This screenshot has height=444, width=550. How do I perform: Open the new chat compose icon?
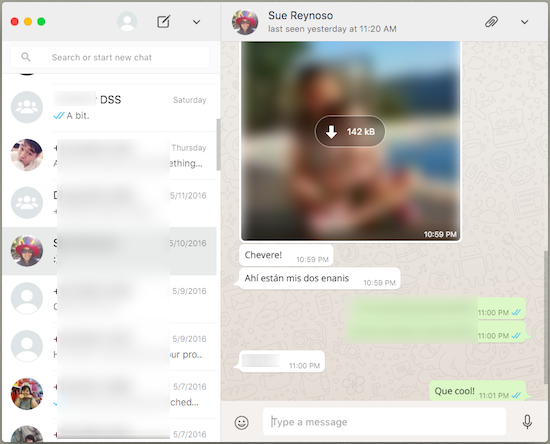163,22
